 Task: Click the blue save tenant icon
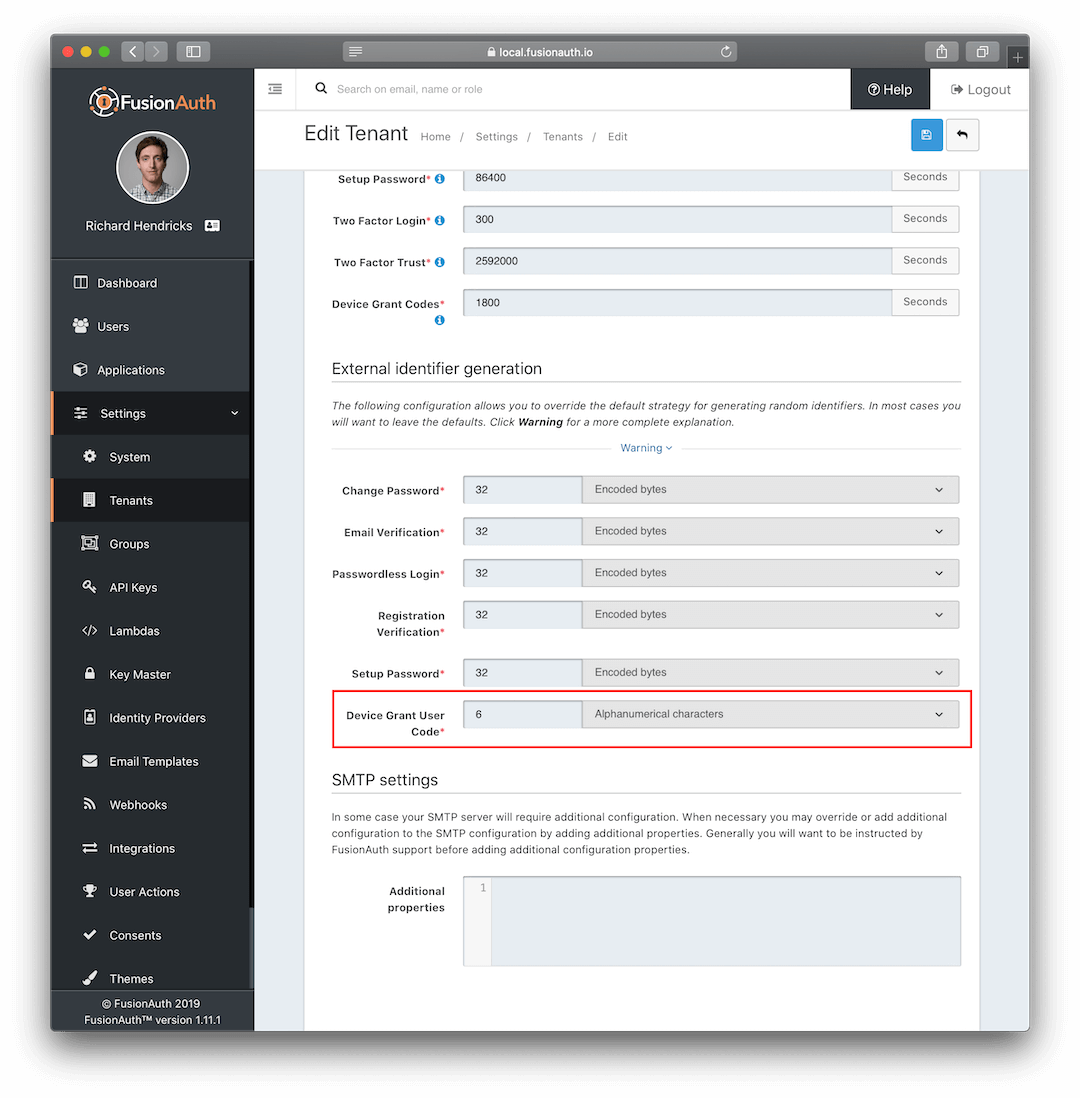(x=926, y=135)
